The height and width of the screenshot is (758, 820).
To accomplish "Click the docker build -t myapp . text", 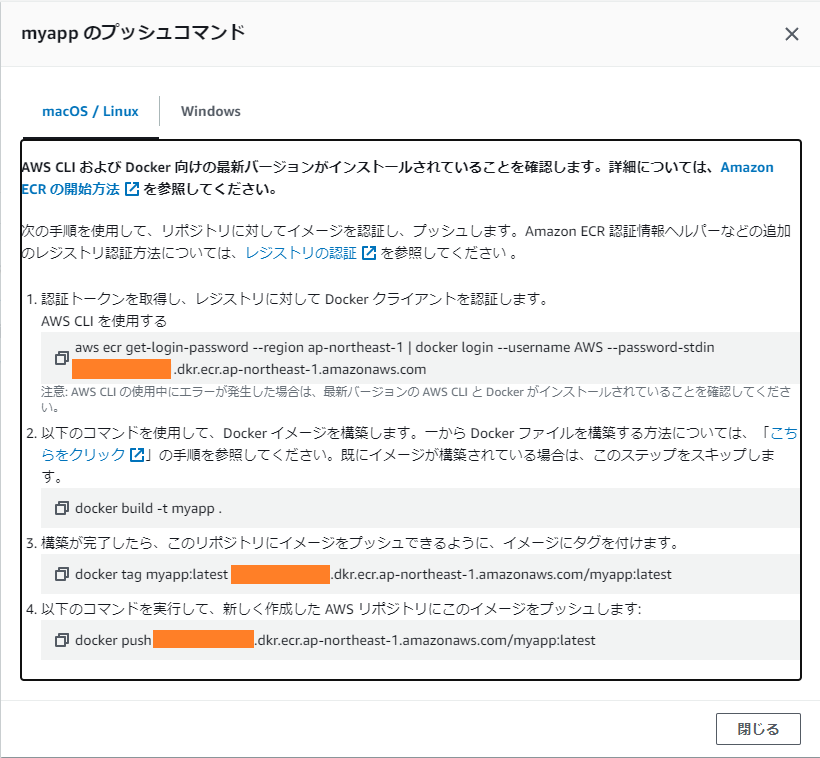I will click(149, 508).
